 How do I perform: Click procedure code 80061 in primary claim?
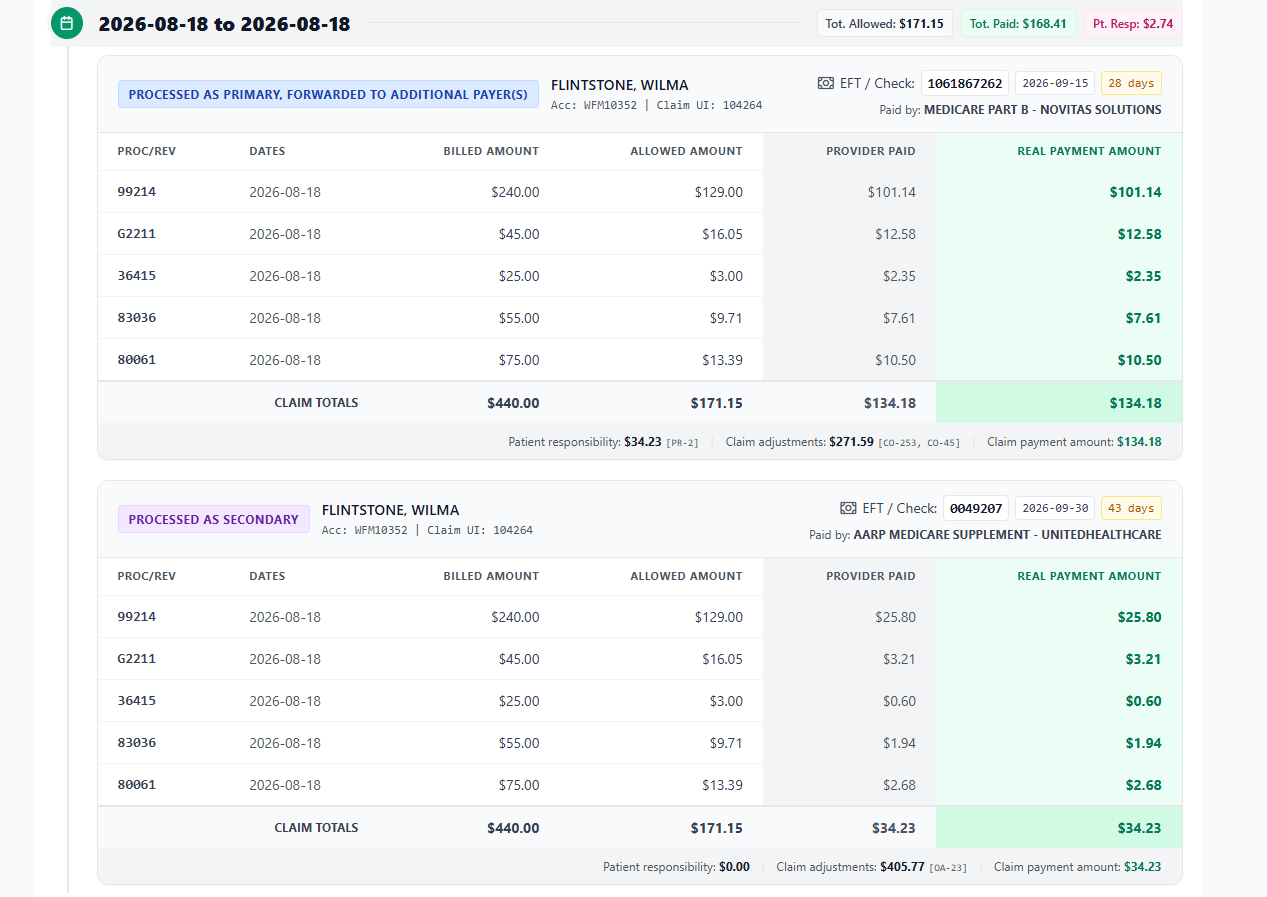[137, 360]
